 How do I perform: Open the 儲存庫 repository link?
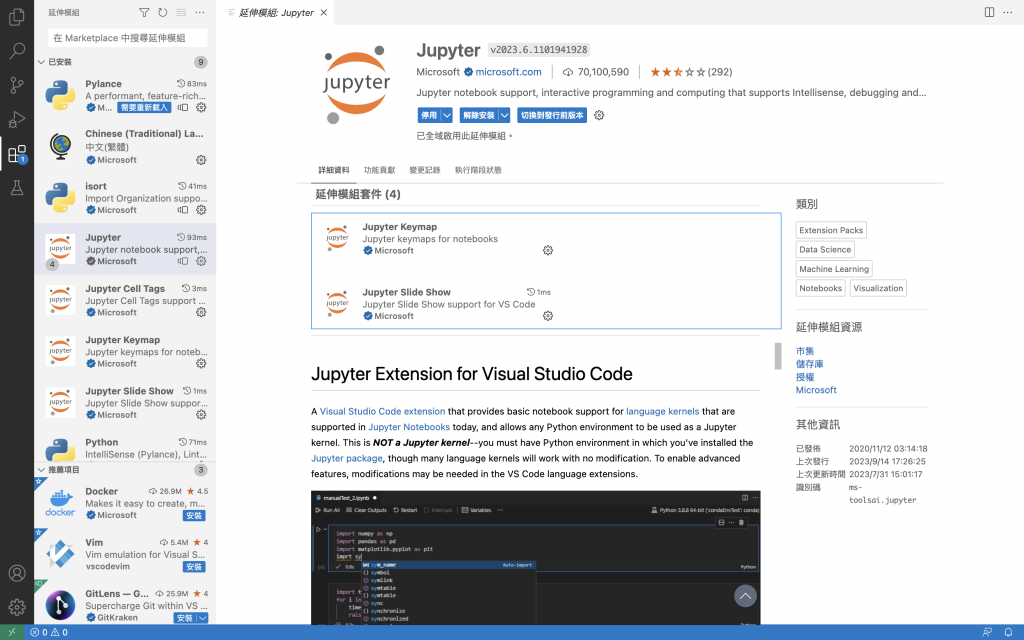[809, 364]
